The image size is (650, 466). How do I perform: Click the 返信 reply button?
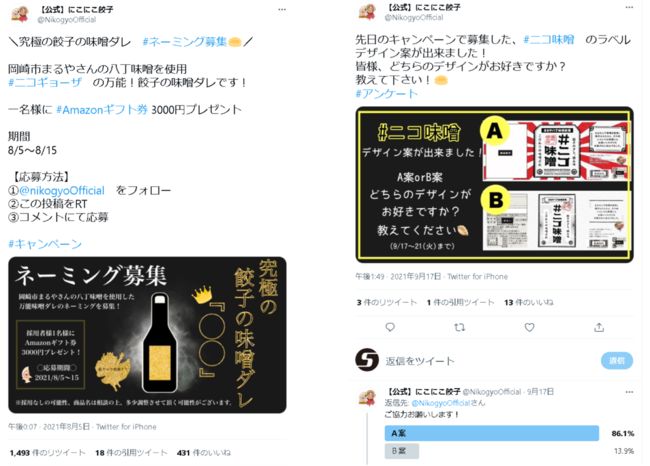point(617,360)
